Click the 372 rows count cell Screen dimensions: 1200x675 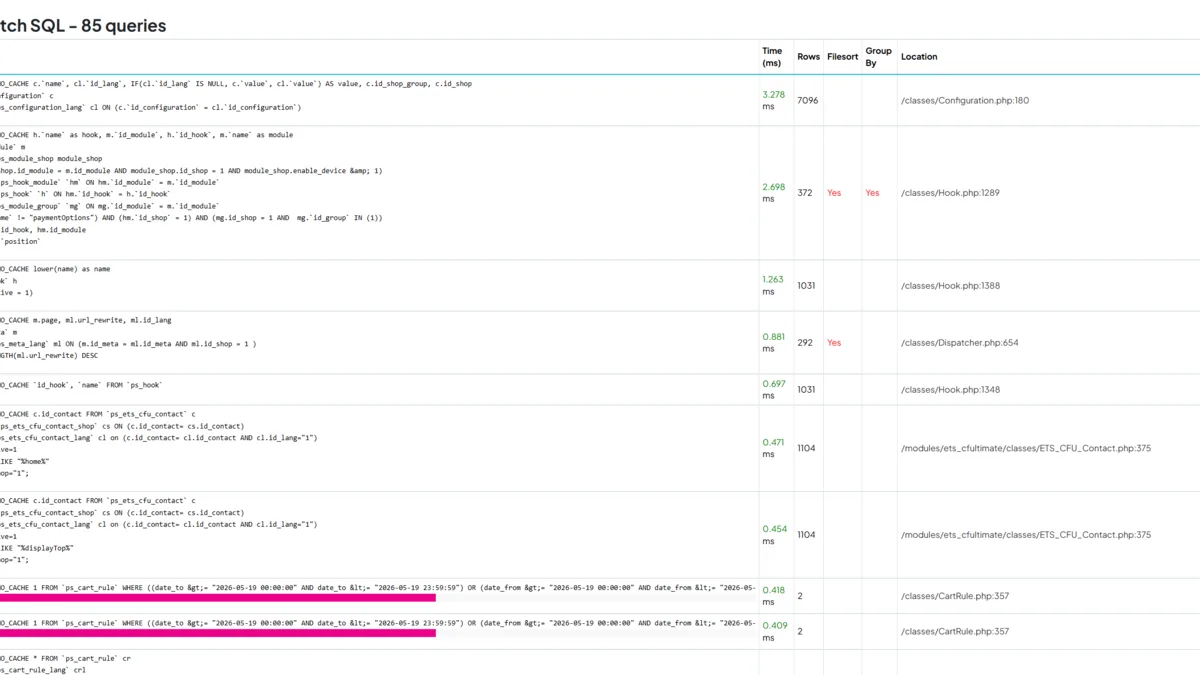(x=805, y=193)
